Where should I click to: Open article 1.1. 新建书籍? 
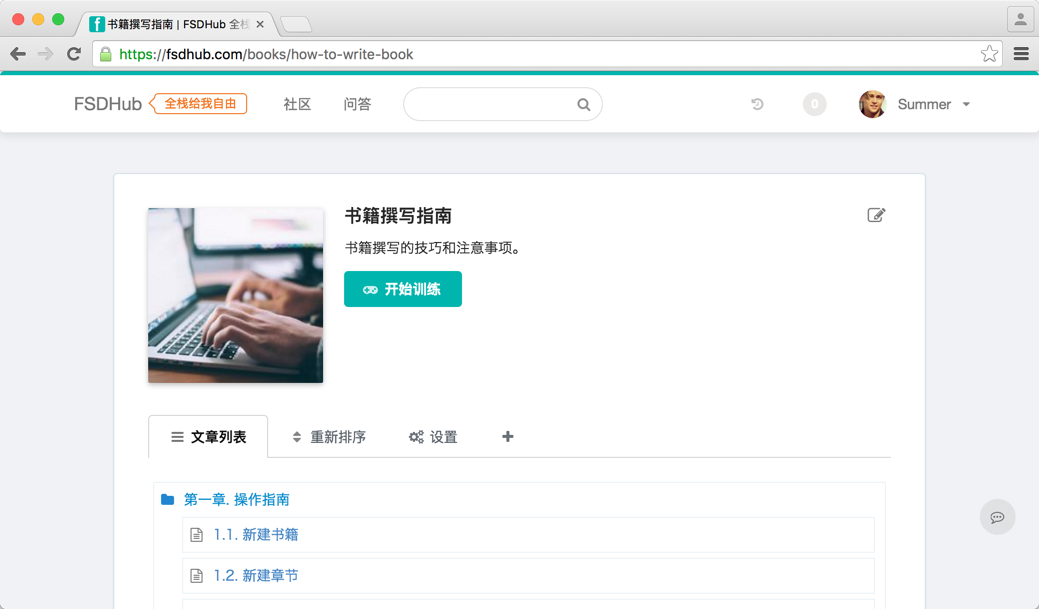pyautogui.click(x=256, y=535)
